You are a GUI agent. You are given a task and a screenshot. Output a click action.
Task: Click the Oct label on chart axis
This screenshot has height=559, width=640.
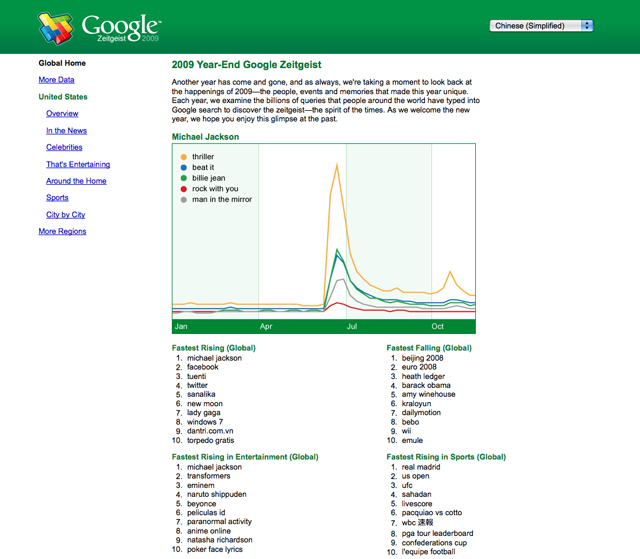click(438, 326)
